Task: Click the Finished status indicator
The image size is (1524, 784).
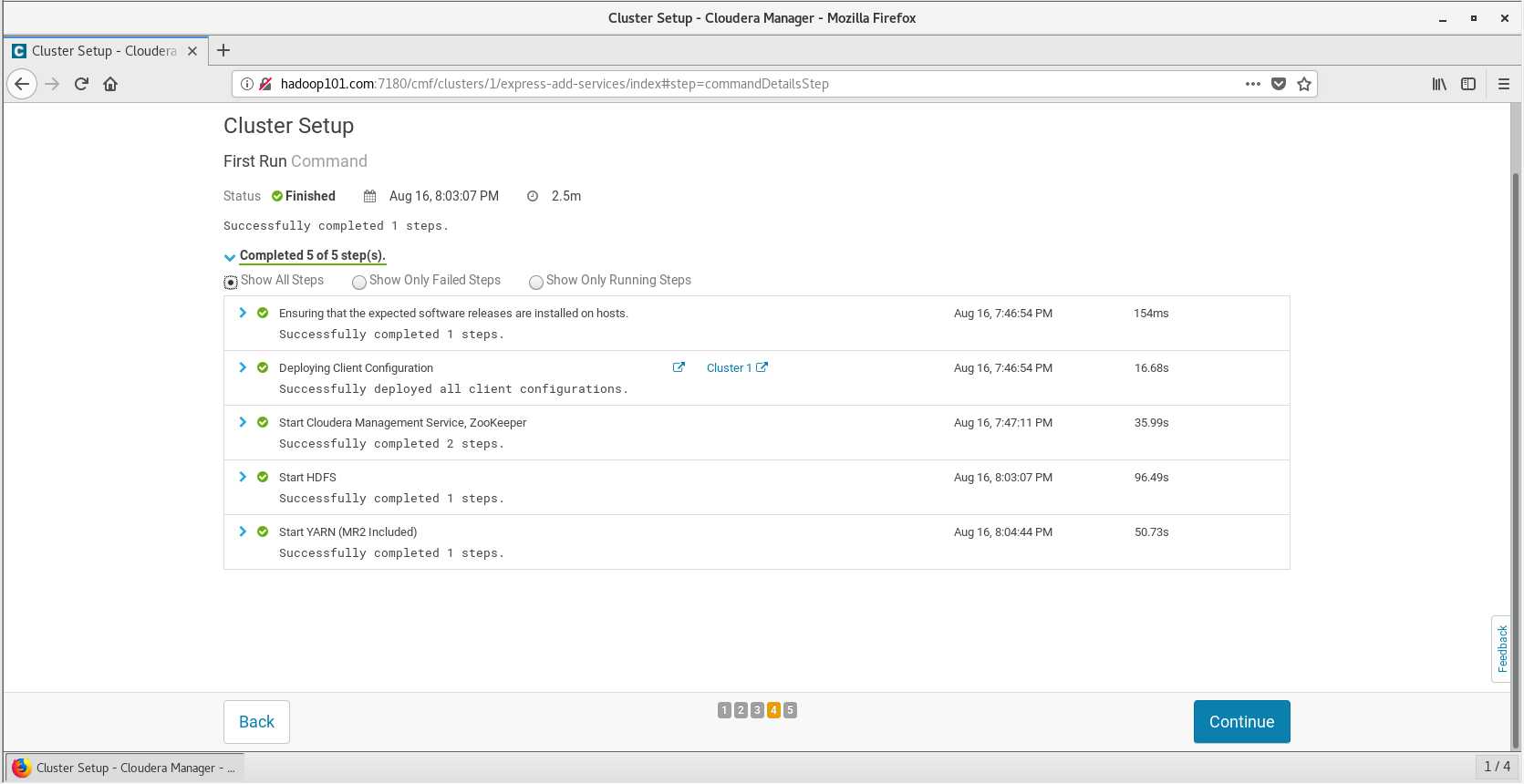Action: click(x=304, y=196)
